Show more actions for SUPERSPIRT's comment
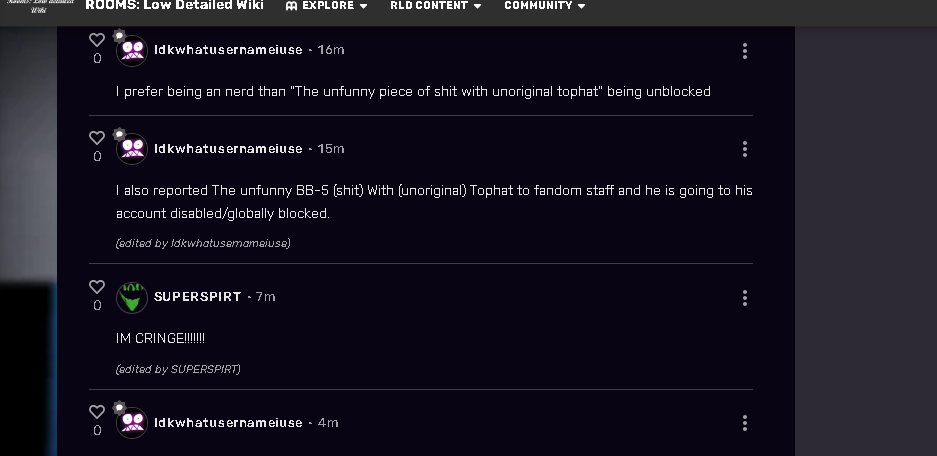Screen dimensions: 937x456 coord(745,298)
